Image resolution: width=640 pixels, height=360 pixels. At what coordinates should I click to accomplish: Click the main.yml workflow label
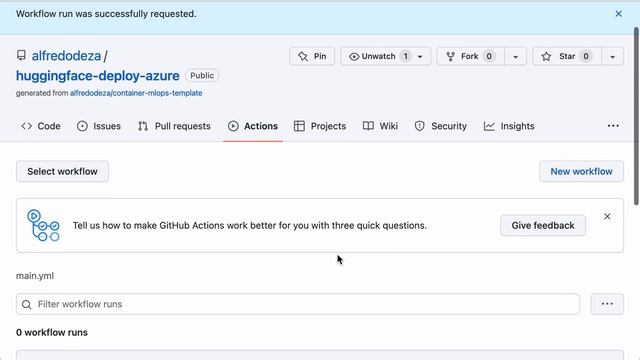[35, 276]
